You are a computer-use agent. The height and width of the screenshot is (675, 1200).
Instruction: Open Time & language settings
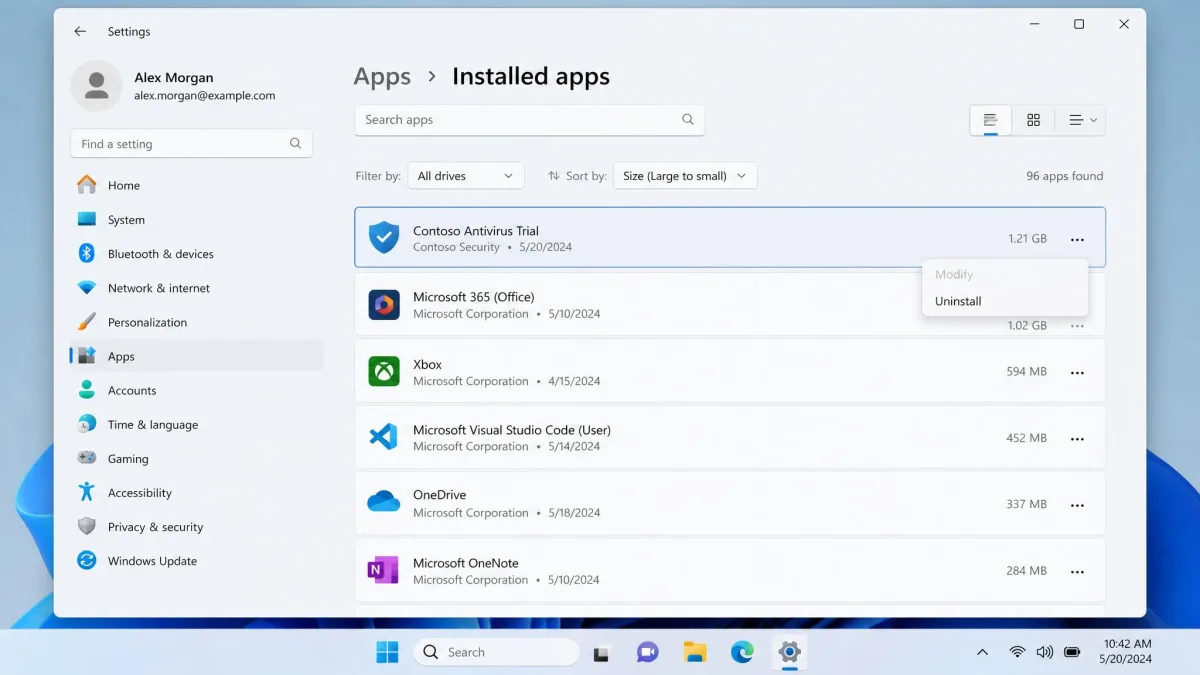click(x=196, y=424)
